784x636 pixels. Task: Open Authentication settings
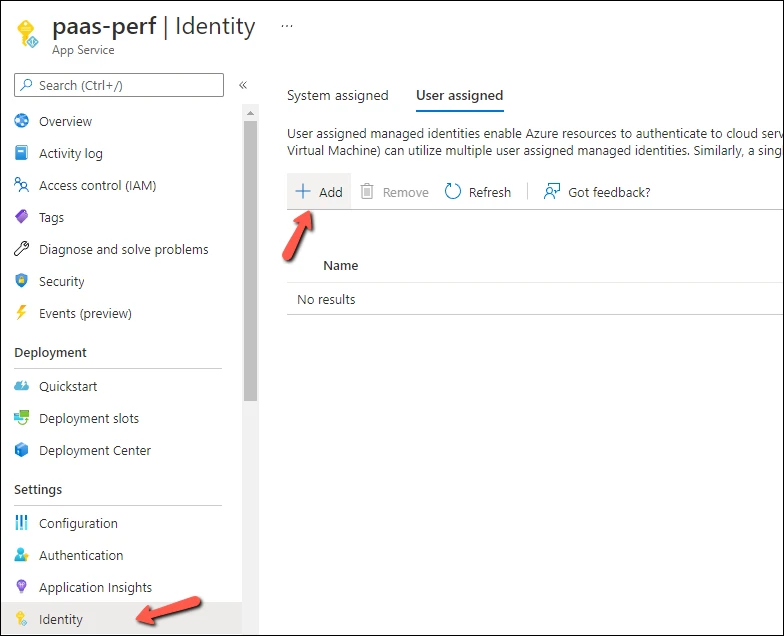[x=81, y=556]
